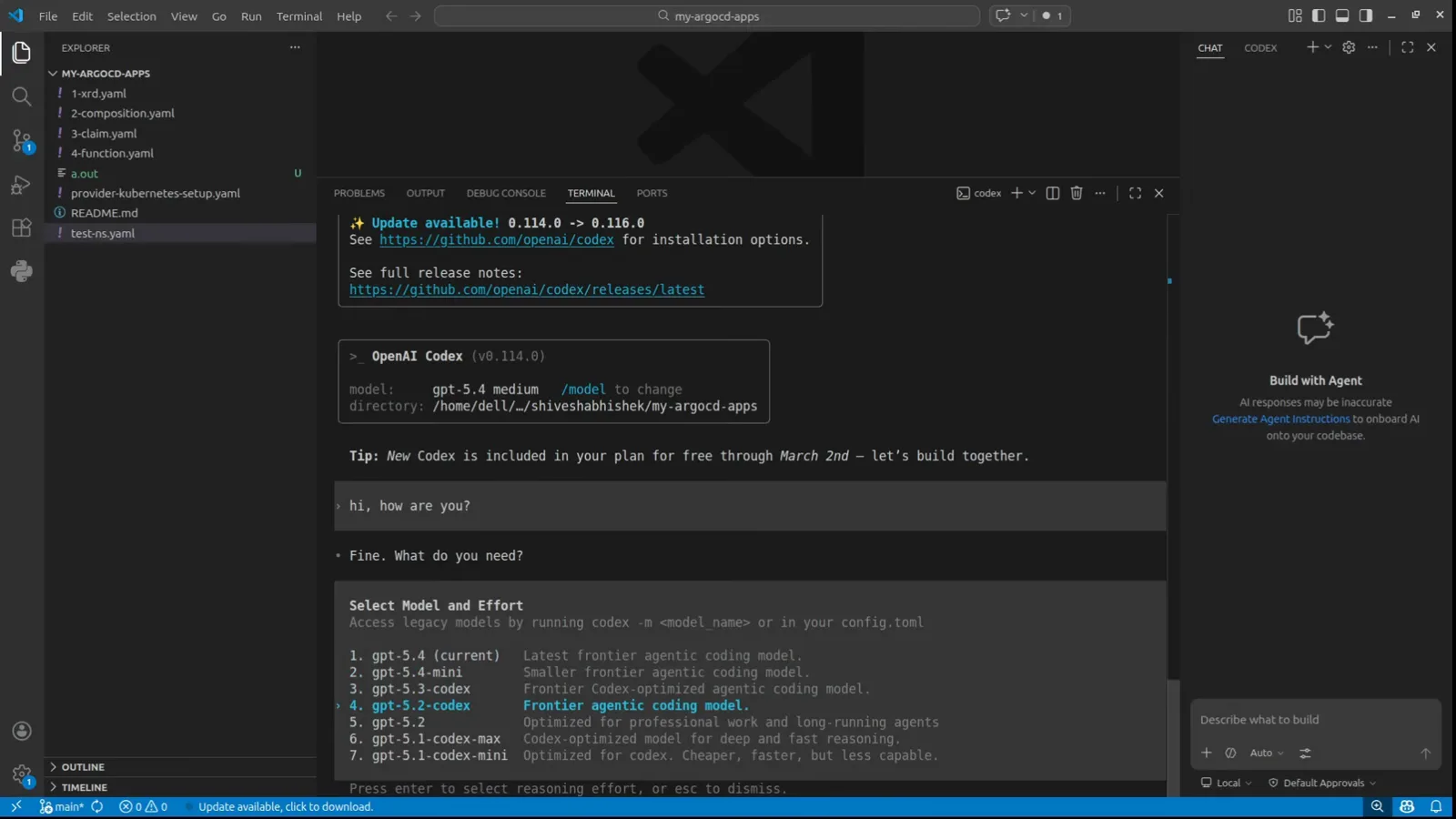The width and height of the screenshot is (1456, 819).
Task: Click the main branch indicator in status bar
Action: coord(62,806)
